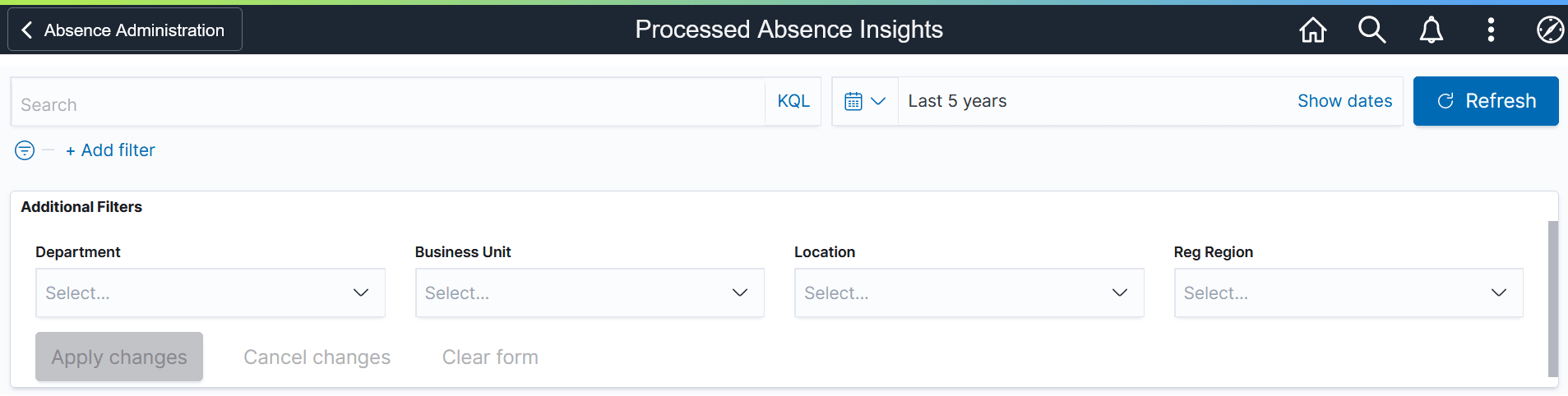
Task: Click the filter options circle icon
Action: (x=25, y=150)
